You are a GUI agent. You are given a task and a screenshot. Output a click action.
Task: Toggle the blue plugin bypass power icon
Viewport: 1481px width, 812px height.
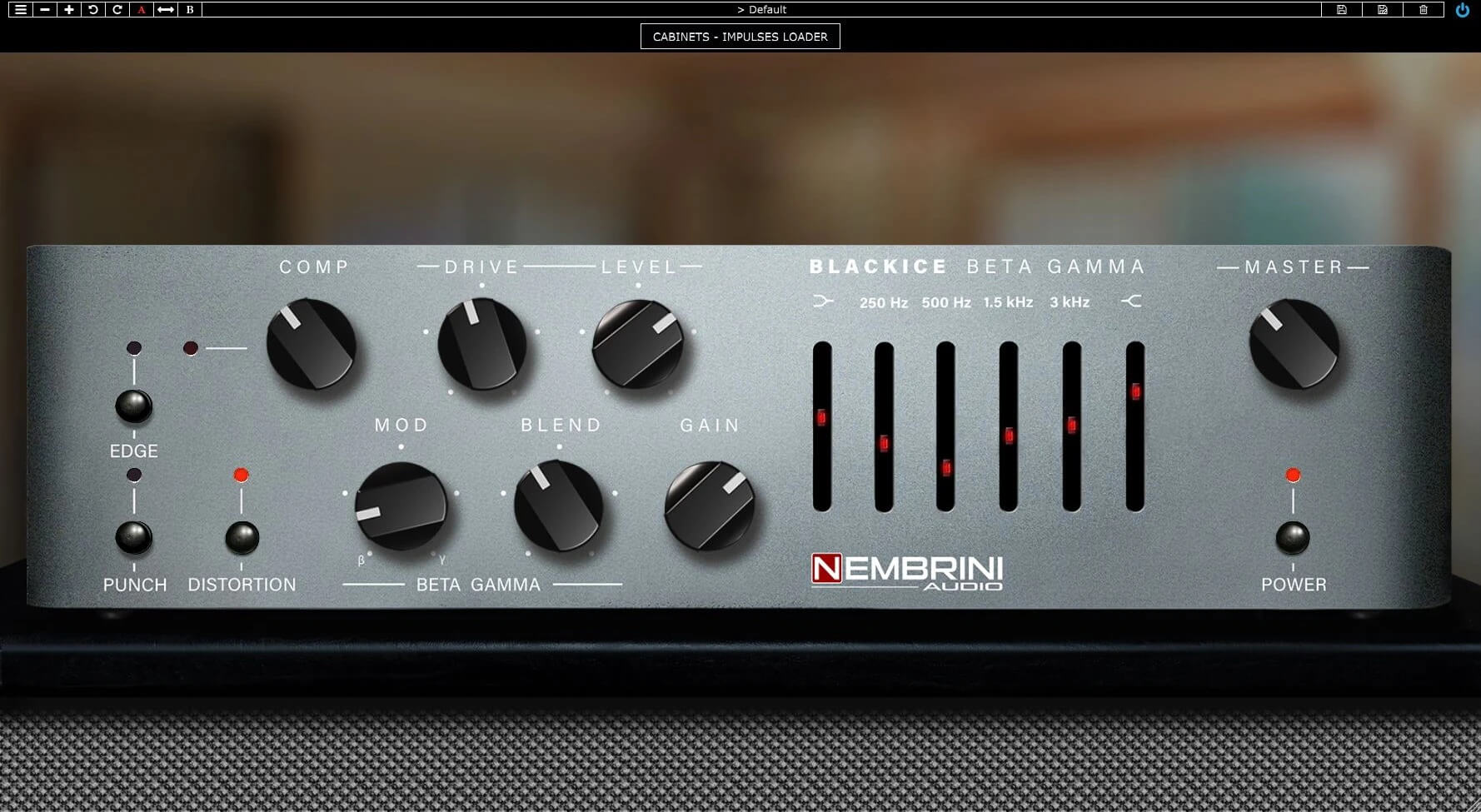point(1462,10)
